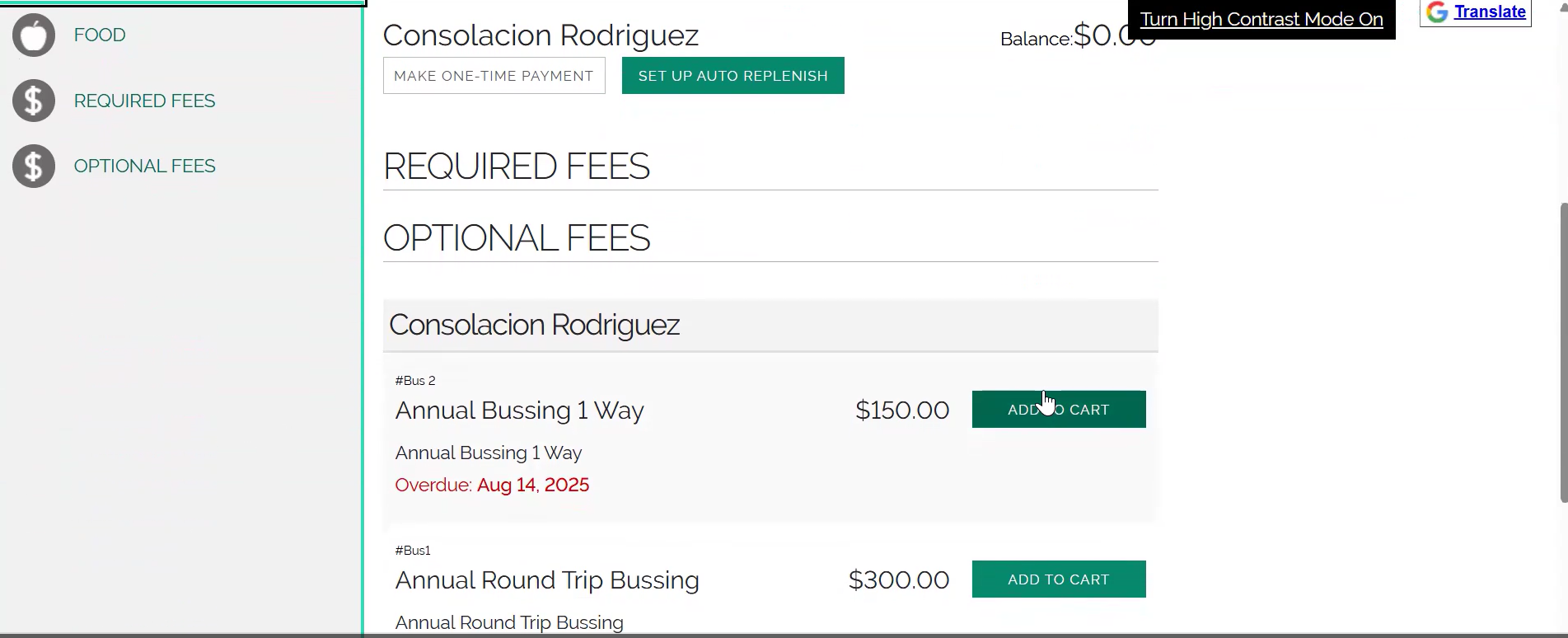Click the overdue Aug 14, 2025 date

(532, 485)
